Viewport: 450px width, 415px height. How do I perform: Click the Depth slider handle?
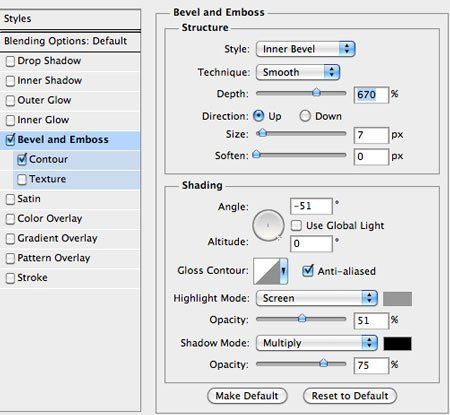tap(316, 92)
